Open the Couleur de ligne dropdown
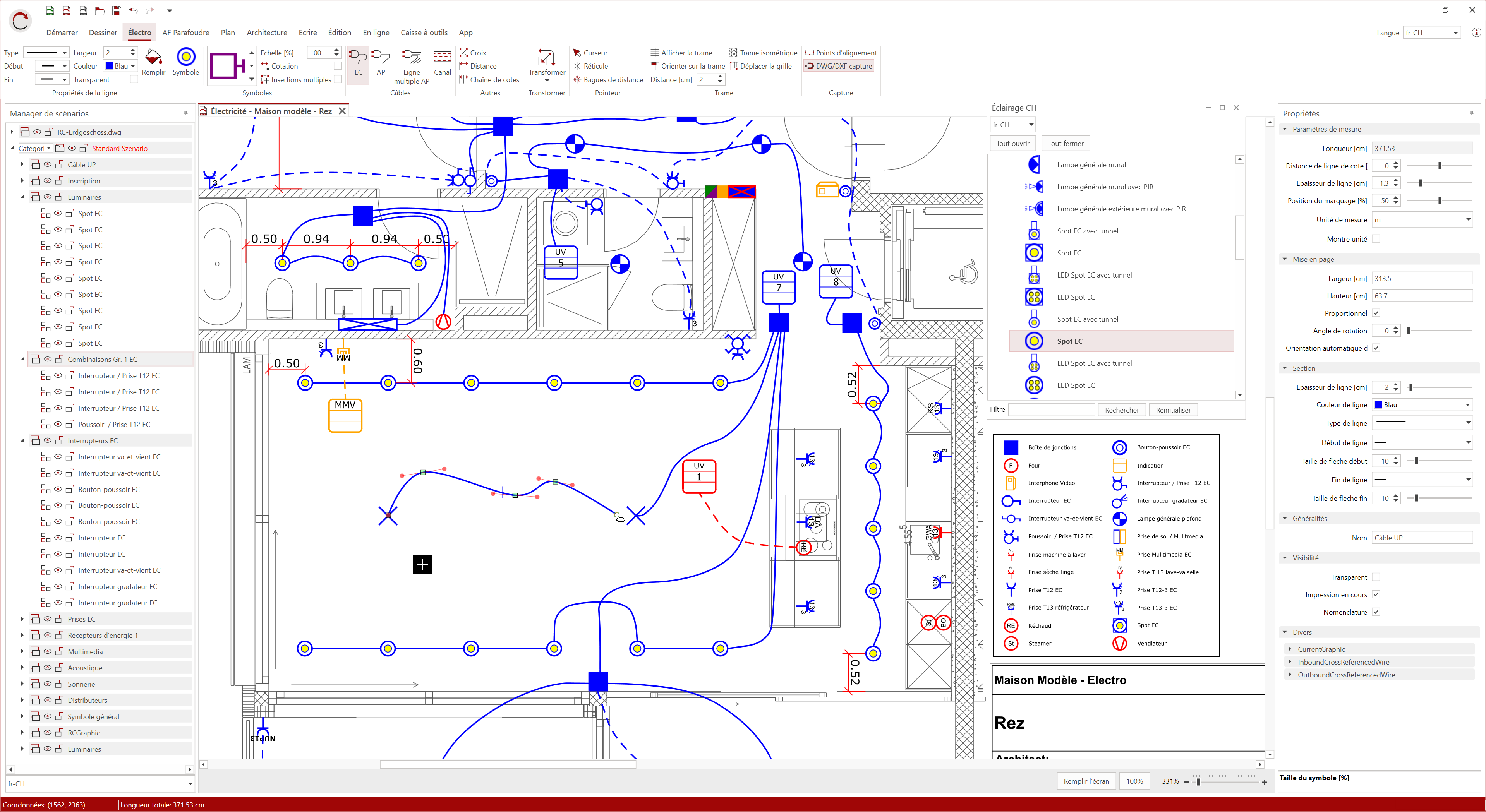Screen dimensions: 1486x812 (x=1422, y=405)
